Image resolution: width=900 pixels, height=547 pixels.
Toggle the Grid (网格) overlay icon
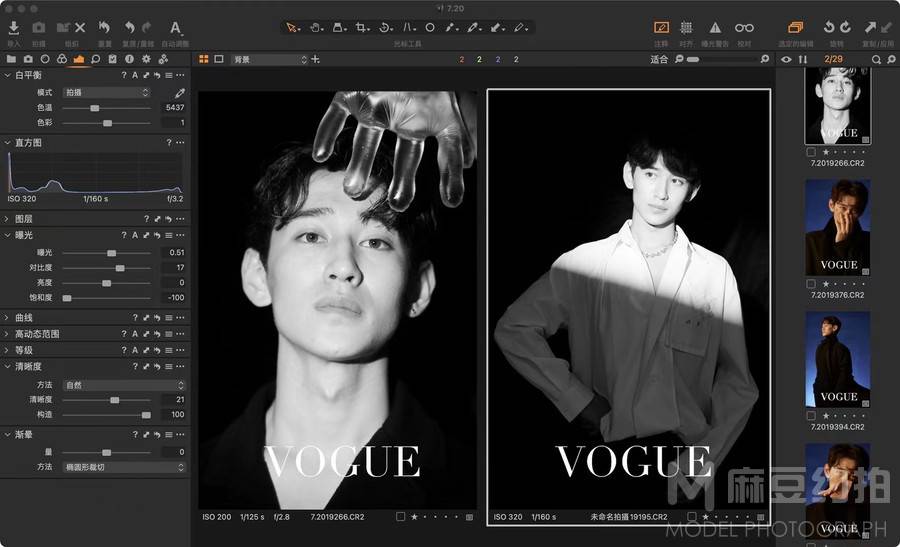pos(686,27)
